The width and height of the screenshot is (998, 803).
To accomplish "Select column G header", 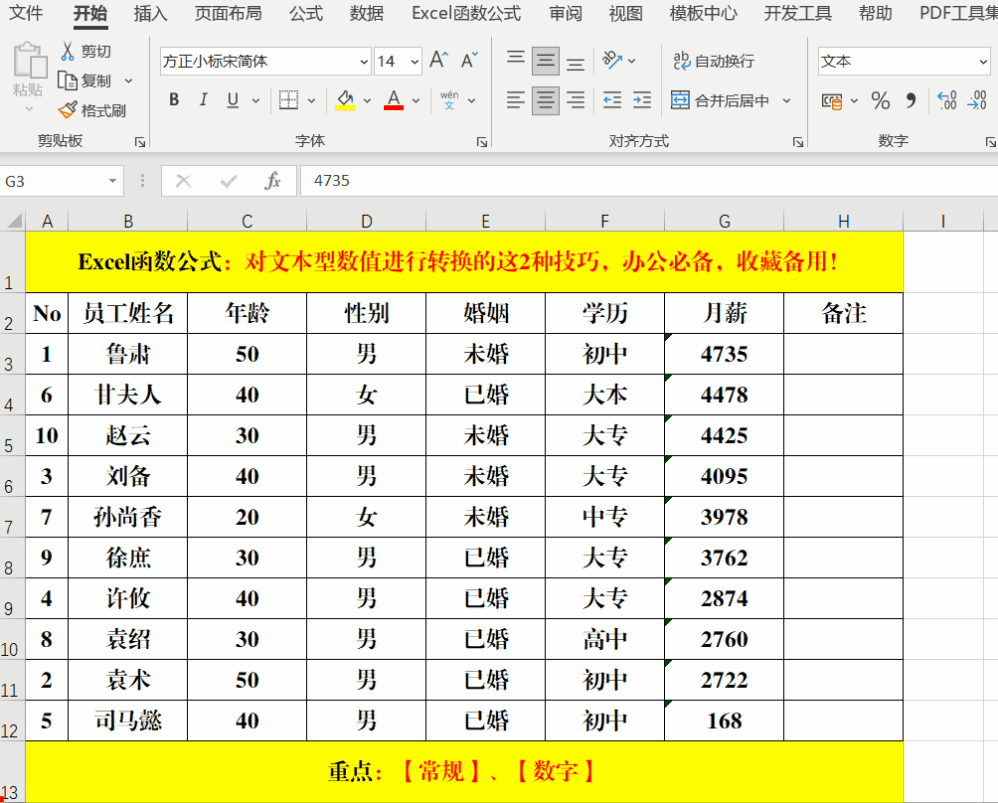I will pos(724,221).
